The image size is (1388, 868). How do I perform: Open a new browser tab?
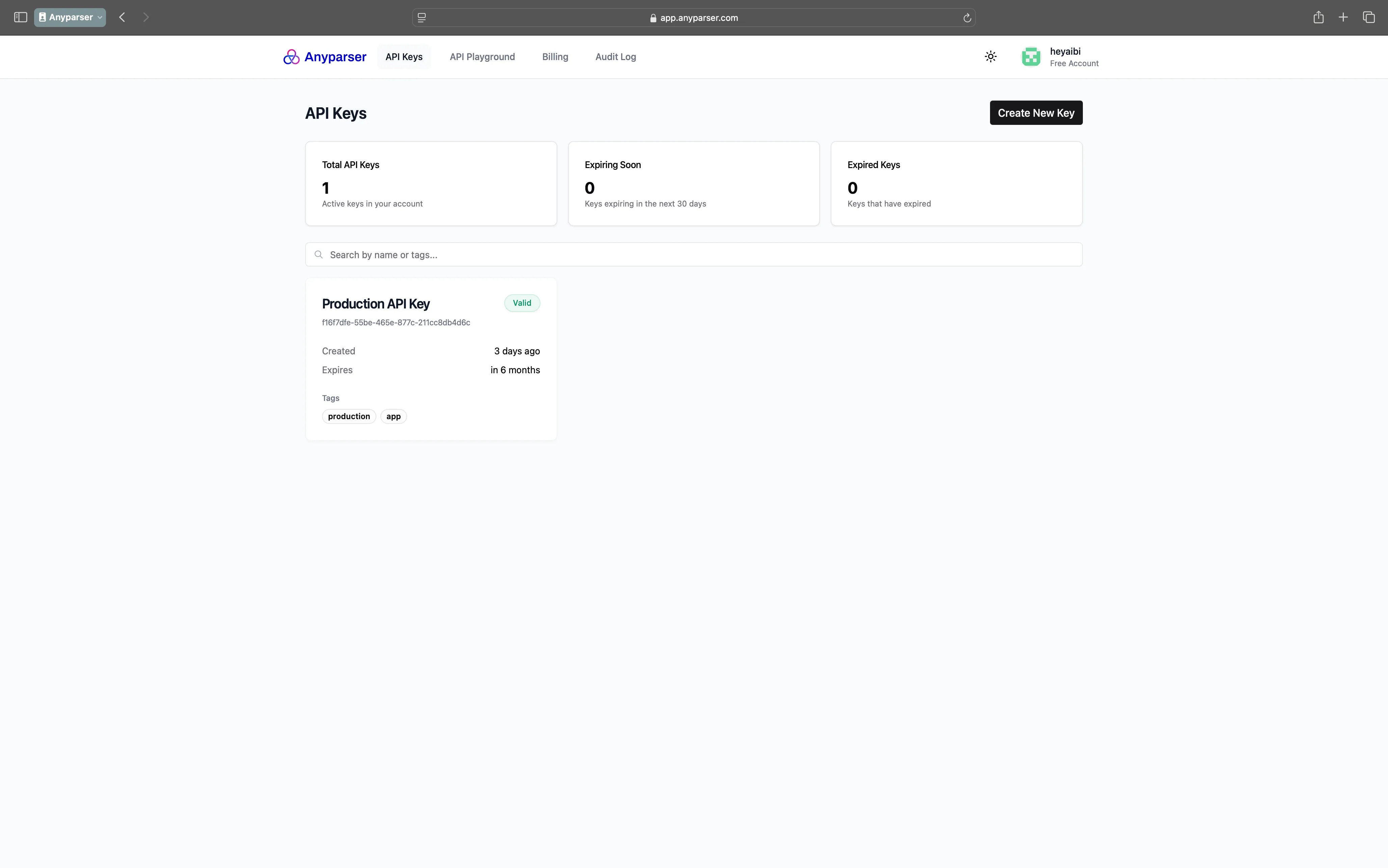tap(1343, 17)
